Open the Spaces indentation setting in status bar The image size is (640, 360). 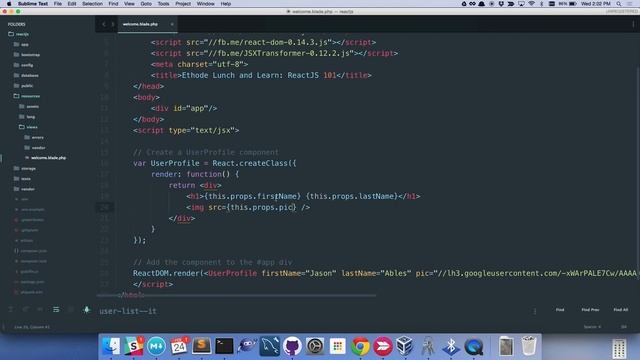[x=592, y=327]
